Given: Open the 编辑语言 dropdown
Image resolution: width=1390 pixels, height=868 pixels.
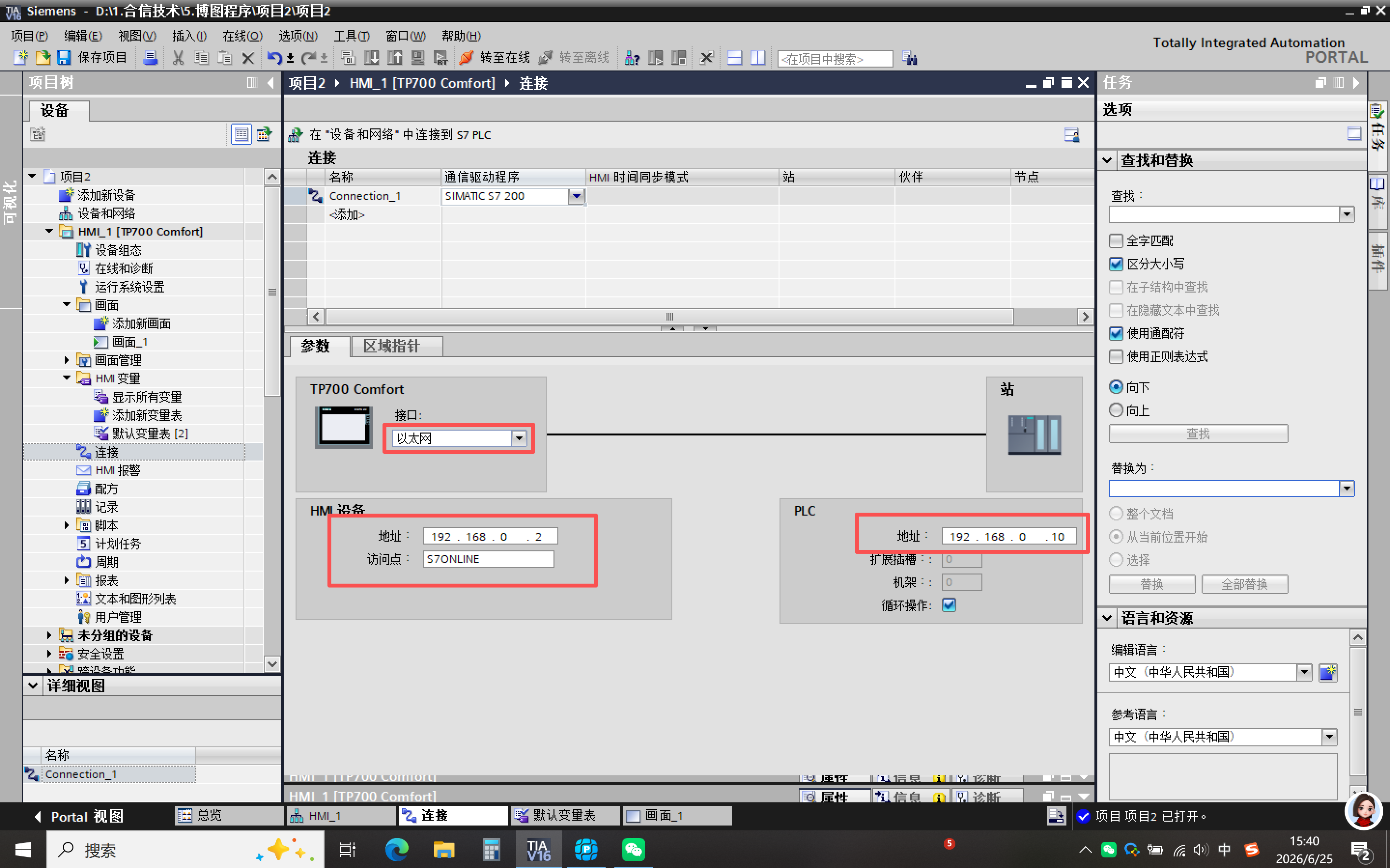Looking at the screenshot, I should click(x=1305, y=672).
